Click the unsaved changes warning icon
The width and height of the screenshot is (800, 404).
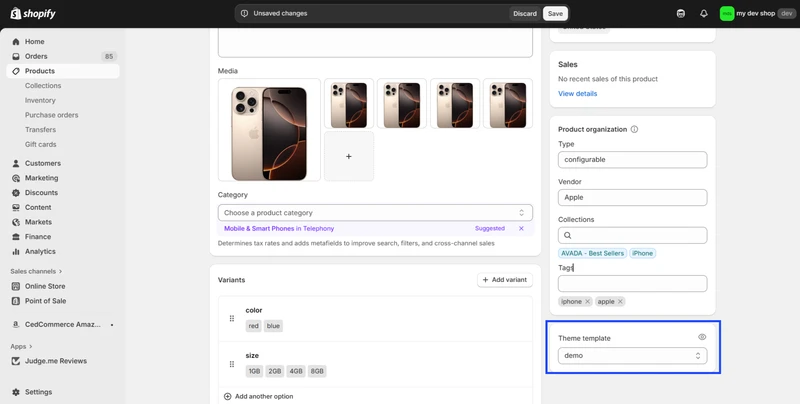(x=244, y=14)
